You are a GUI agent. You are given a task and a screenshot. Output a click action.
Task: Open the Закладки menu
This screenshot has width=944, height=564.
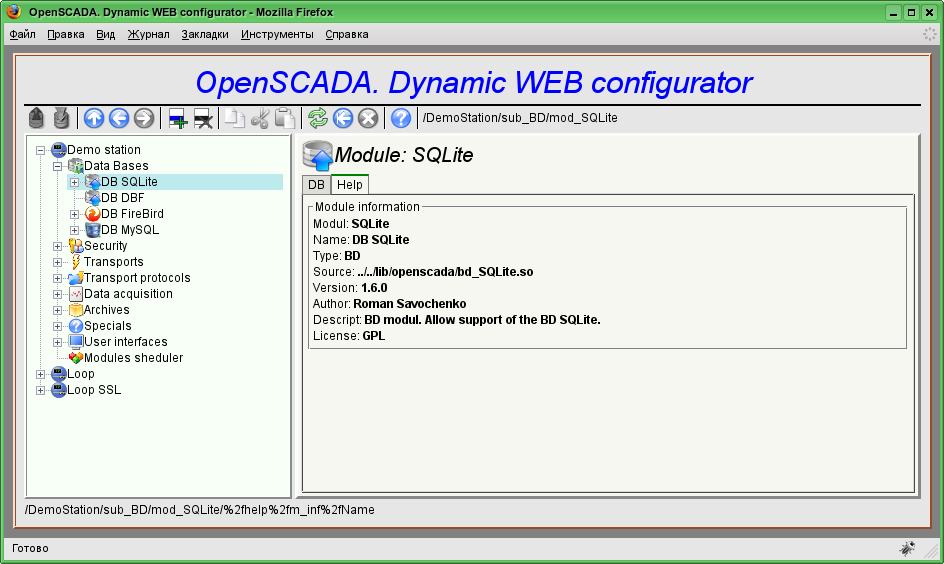205,34
